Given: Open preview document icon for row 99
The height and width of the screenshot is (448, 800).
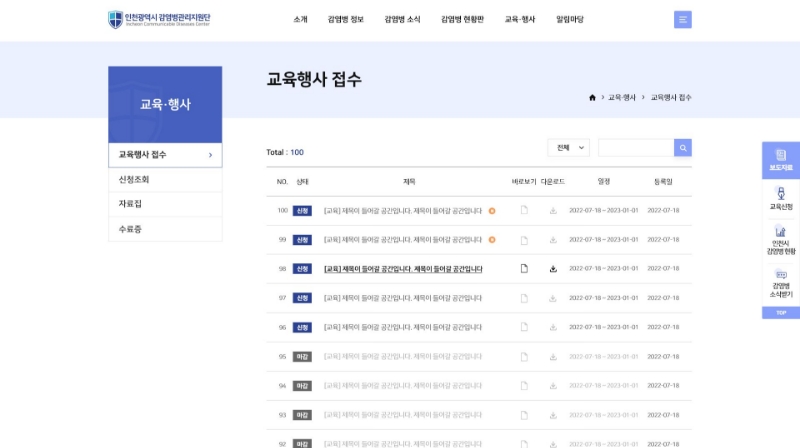Looking at the screenshot, I should pyautogui.click(x=524, y=240).
